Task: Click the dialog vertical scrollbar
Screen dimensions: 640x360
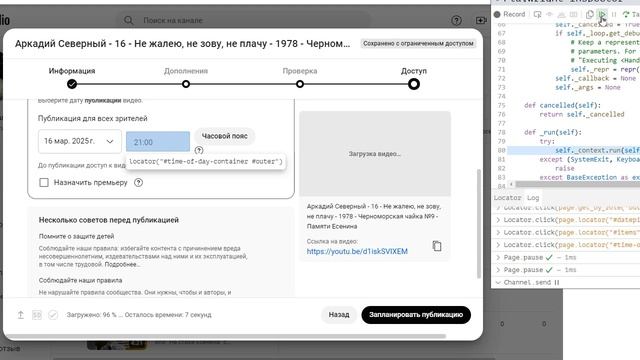Action: click(479, 224)
